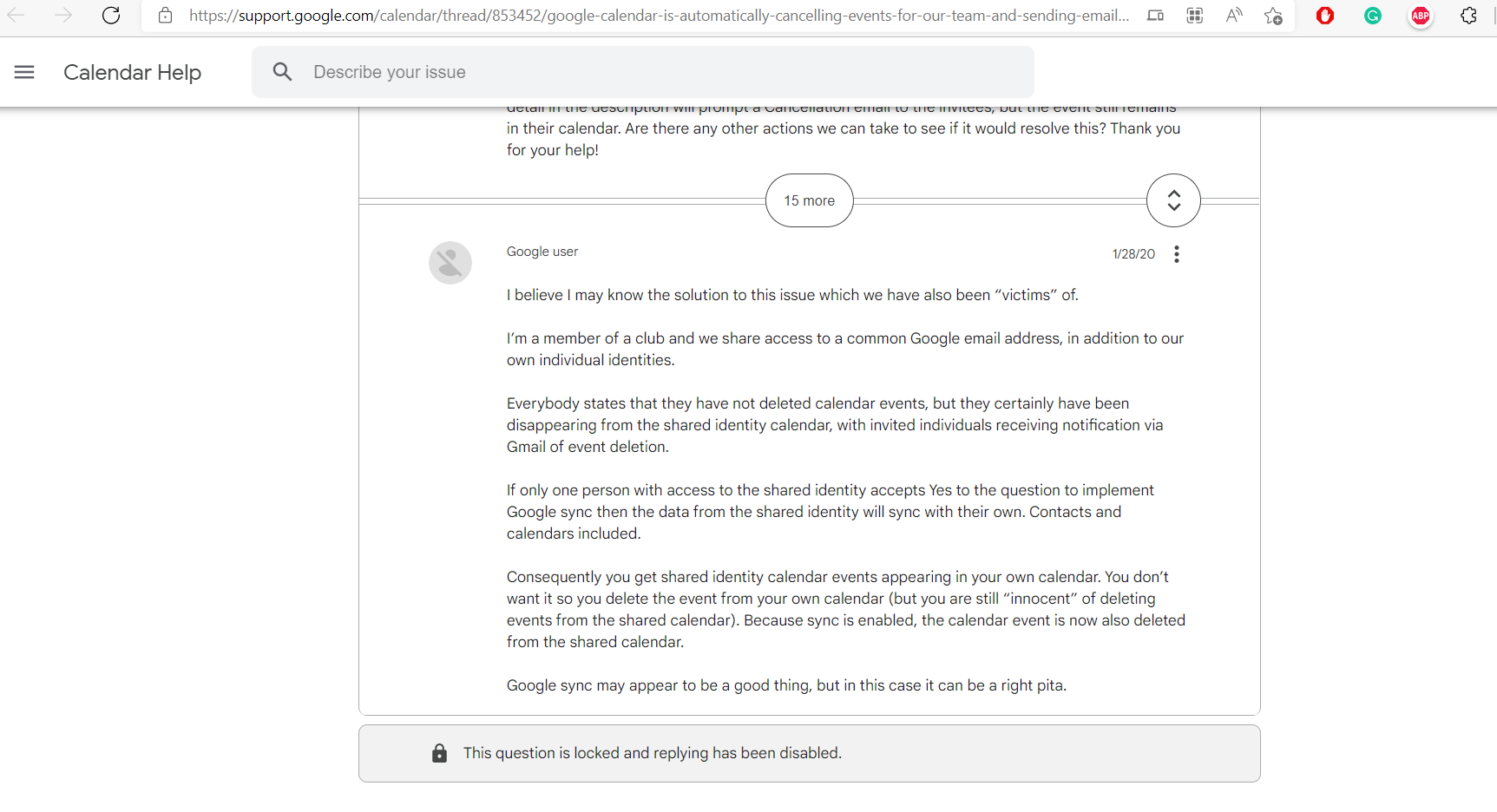Open the Grammarly extension icon
This screenshot has width=1497, height=812.
coord(1373,16)
